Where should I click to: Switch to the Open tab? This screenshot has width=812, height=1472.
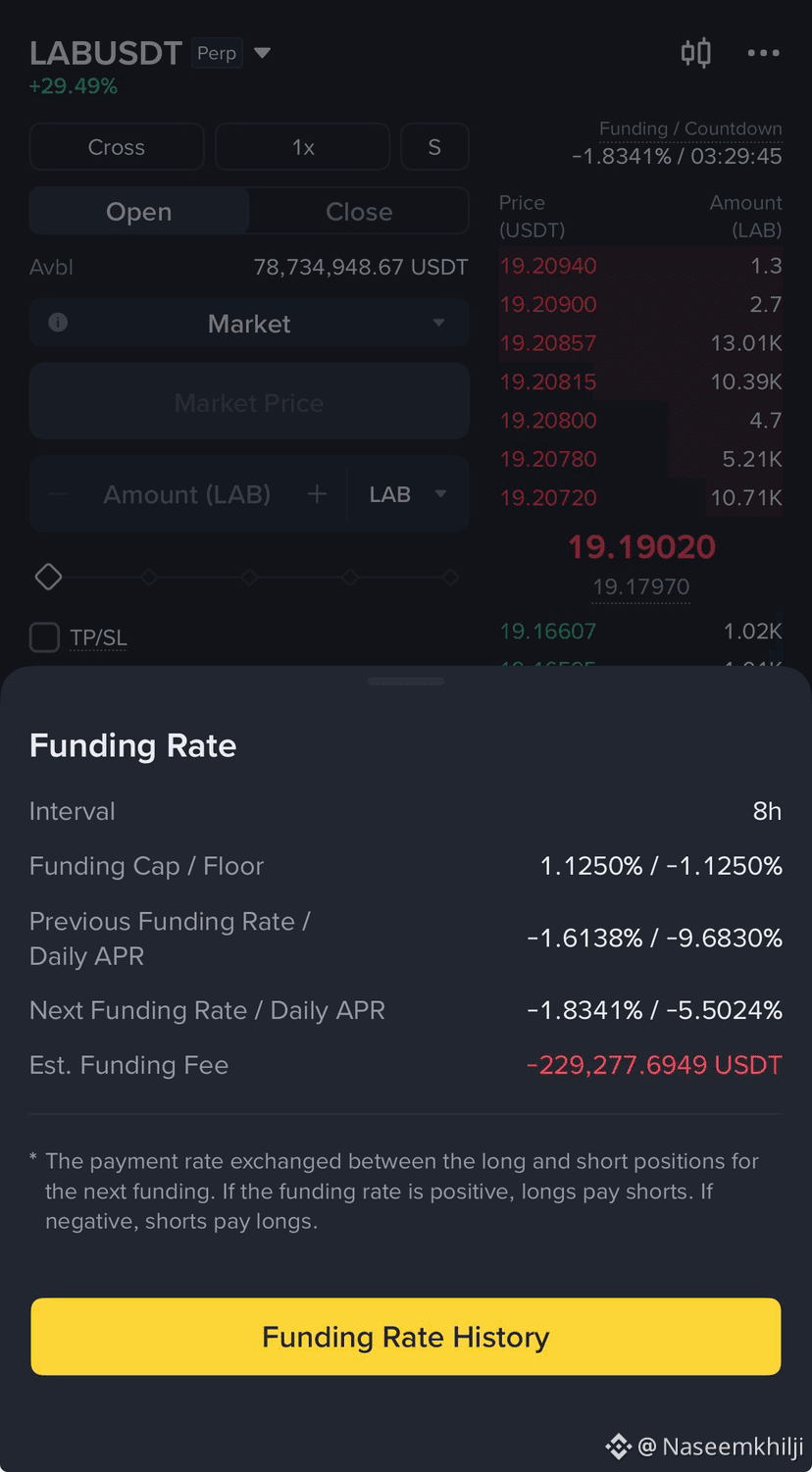click(x=139, y=212)
